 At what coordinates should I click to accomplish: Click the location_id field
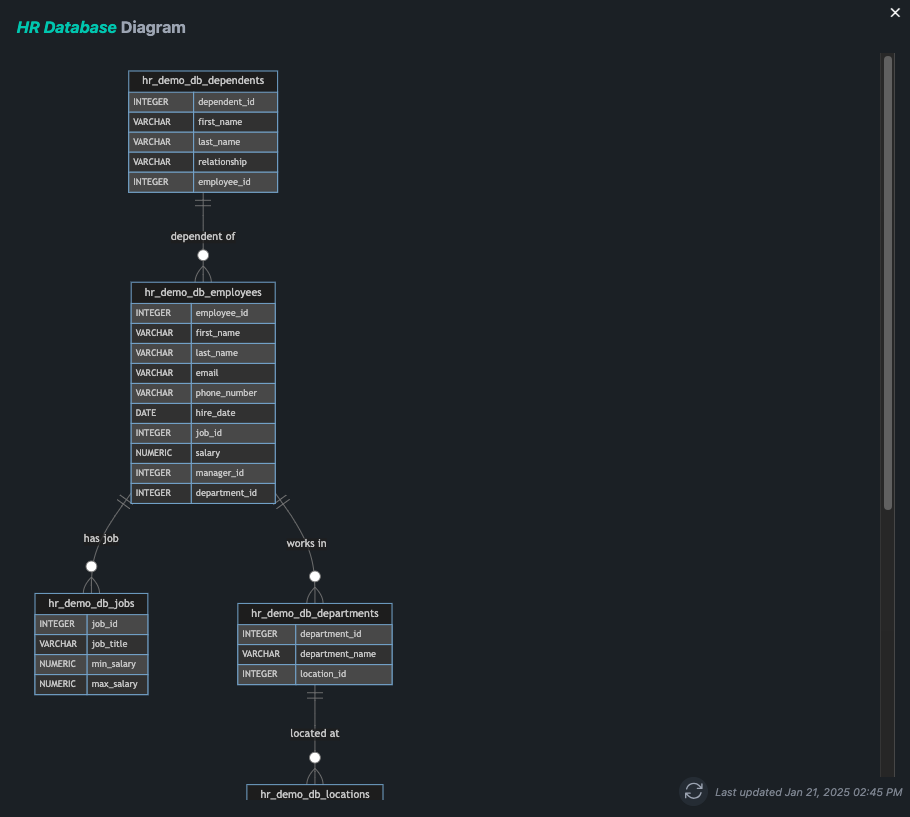tap(344, 674)
